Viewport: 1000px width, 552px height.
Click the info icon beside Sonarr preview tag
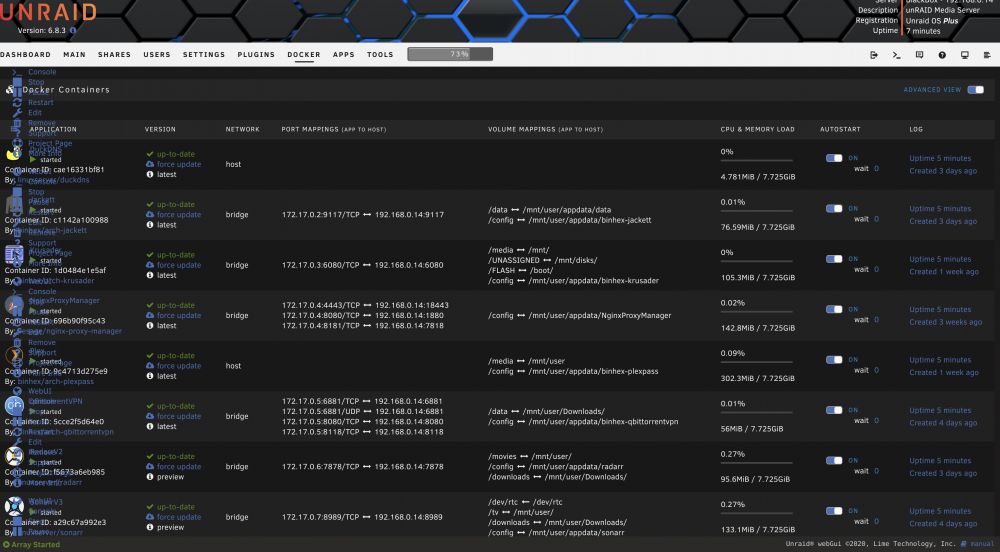(x=150, y=527)
